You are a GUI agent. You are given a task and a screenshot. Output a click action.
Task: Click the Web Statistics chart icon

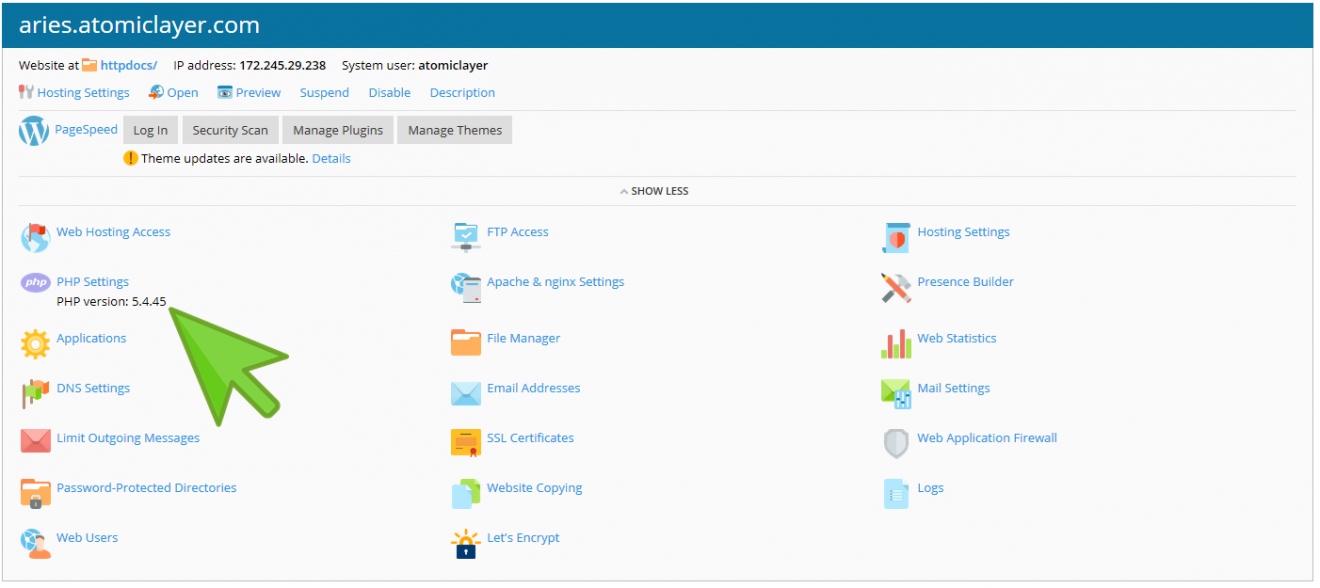pyautogui.click(x=896, y=343)
